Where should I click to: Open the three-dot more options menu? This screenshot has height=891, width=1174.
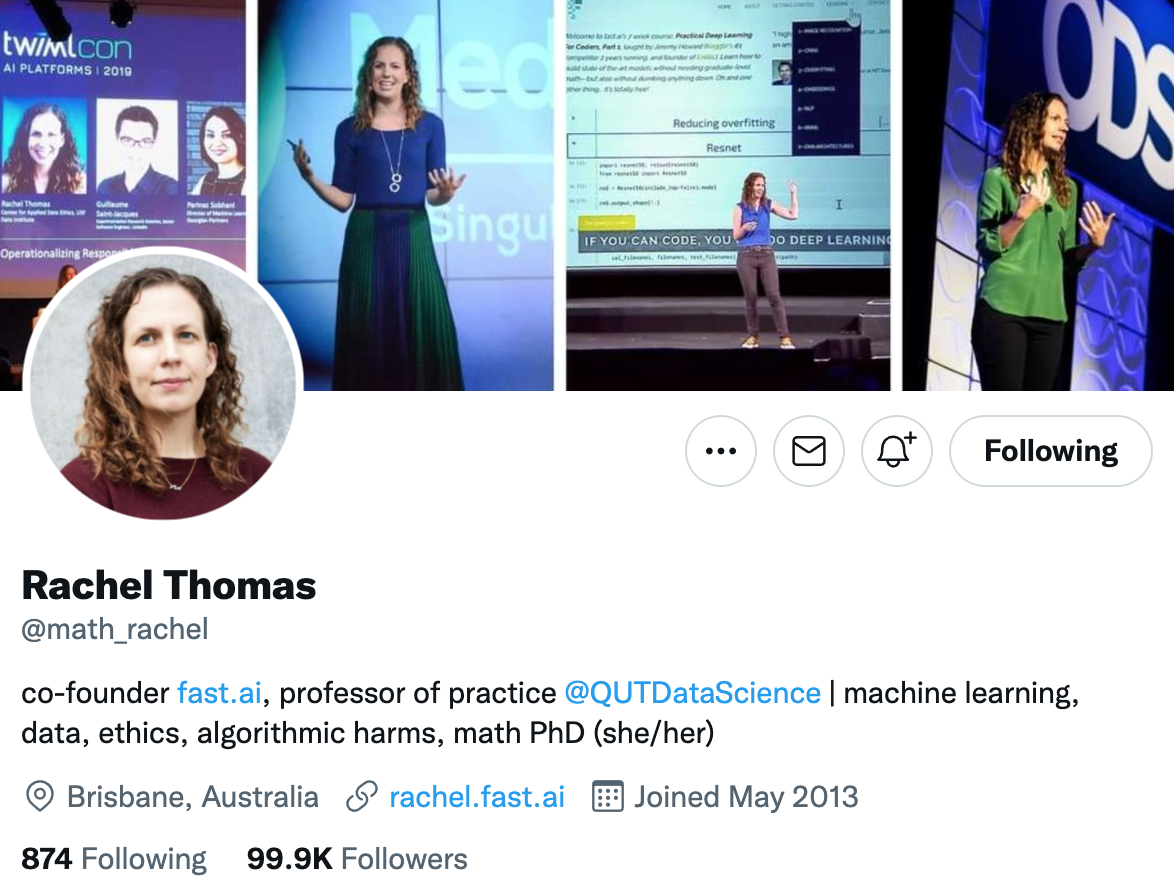tap(720, 451)
